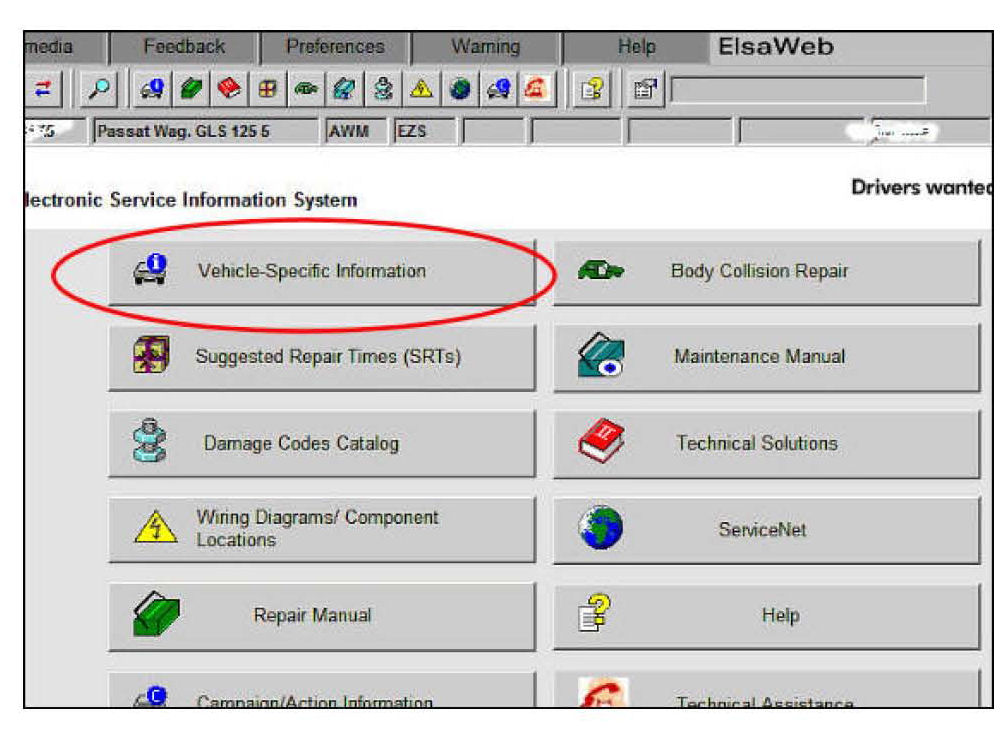Viewport: 1007px width, 730px height.
Task: Click the globe ServiceNet icon in toolbar
Action: point(459,90)
